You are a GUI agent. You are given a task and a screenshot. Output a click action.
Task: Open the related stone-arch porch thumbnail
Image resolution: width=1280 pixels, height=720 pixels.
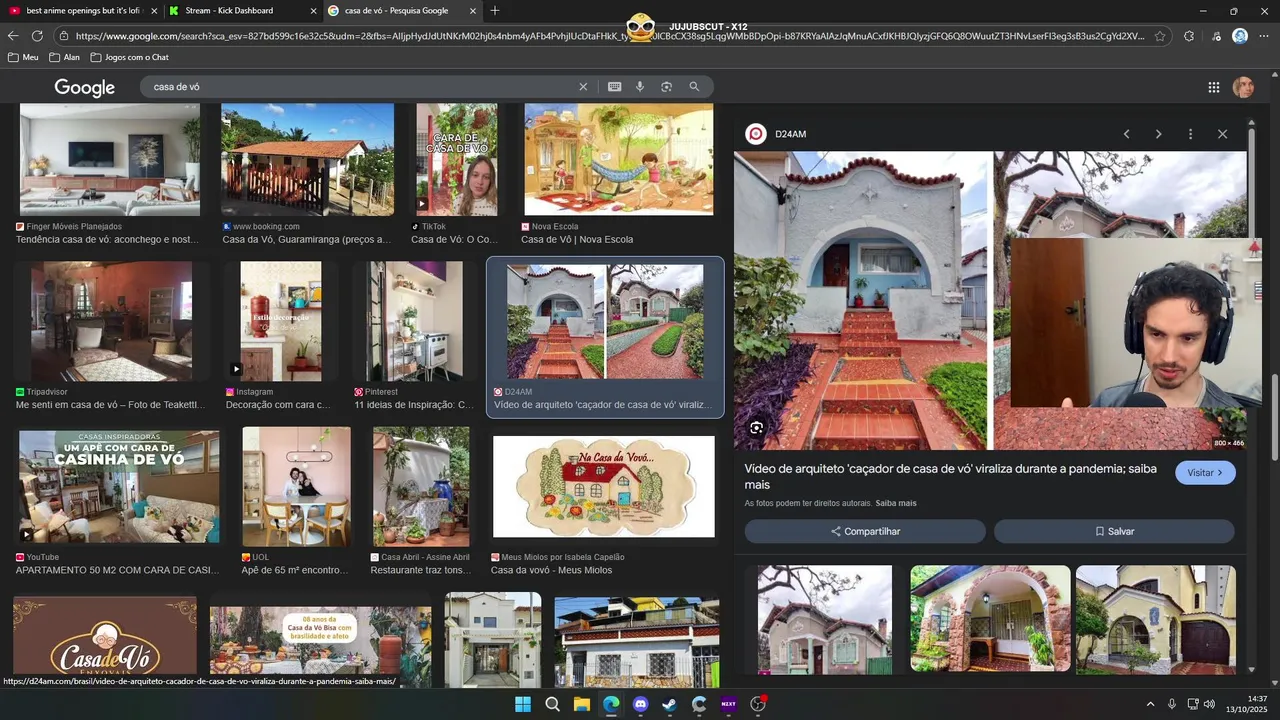[x=990, y=618]
